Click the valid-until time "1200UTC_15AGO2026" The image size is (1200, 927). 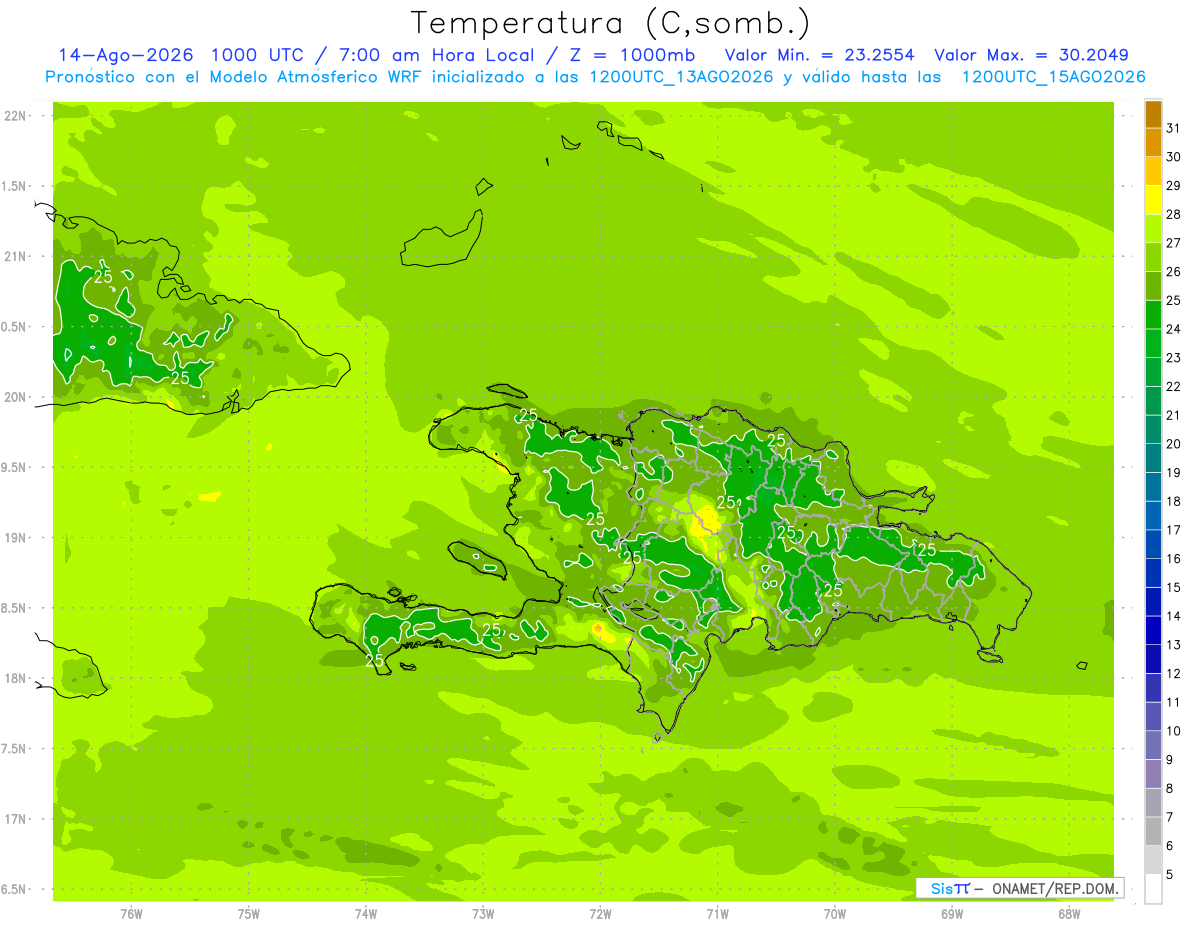coord(1053,77)
